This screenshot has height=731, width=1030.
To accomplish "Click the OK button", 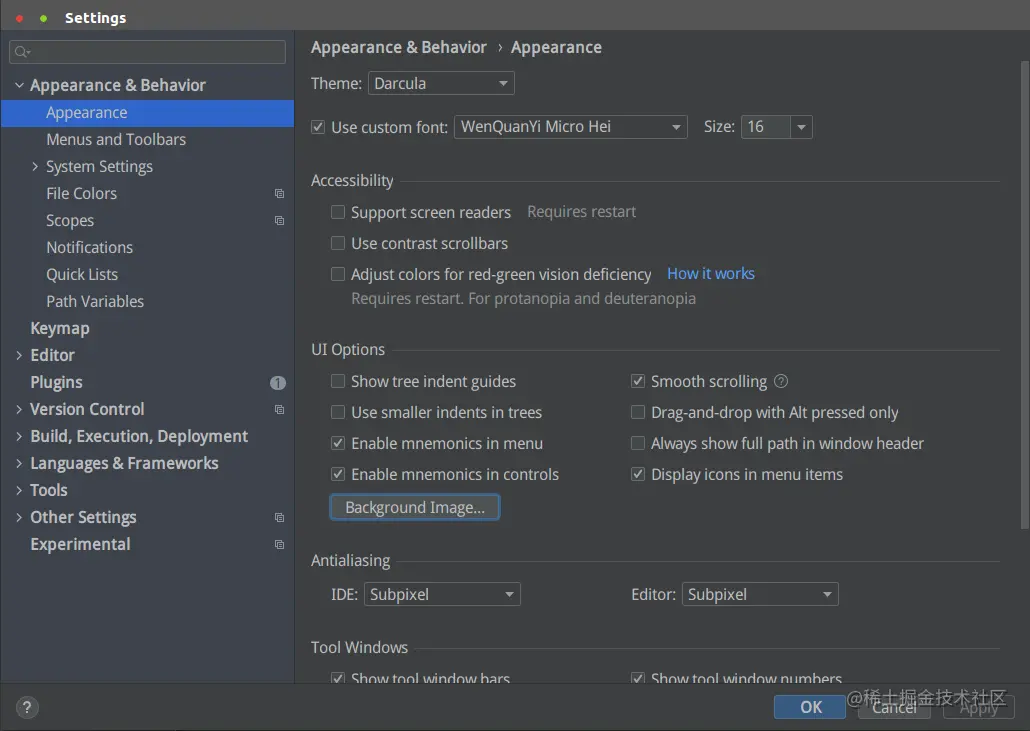I will (x=810, y=707).
